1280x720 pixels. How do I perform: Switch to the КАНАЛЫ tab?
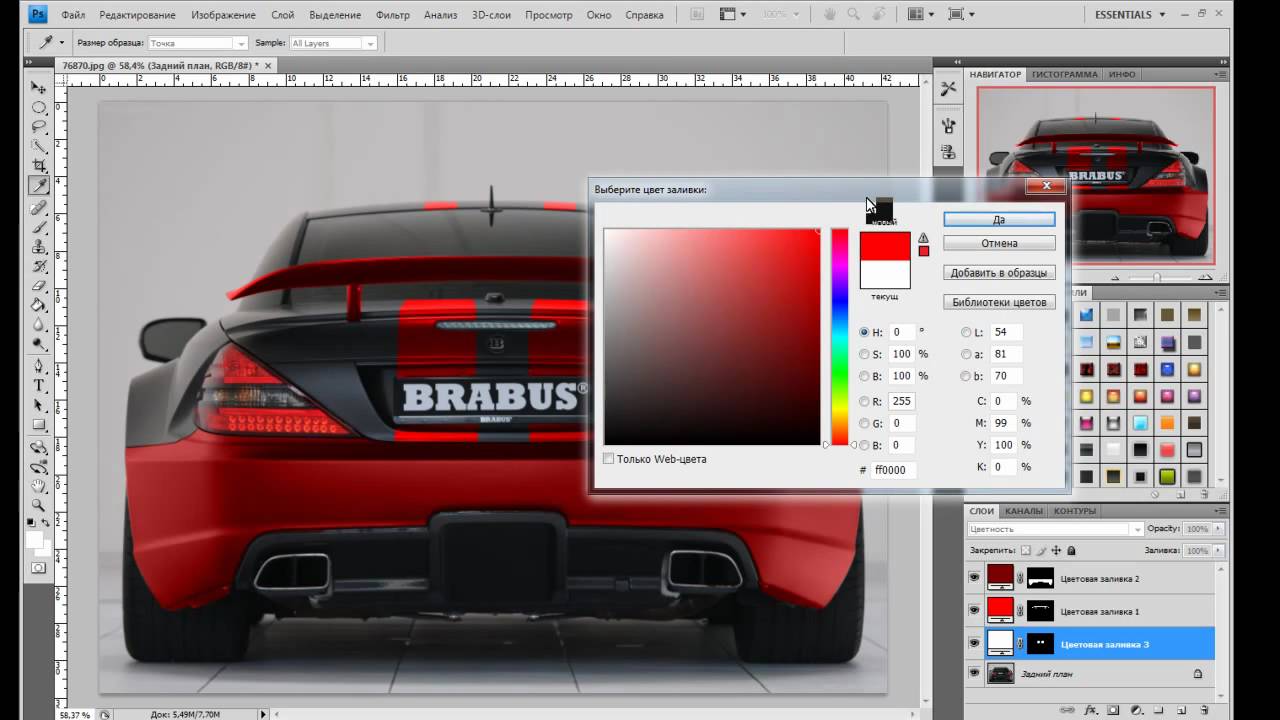[1024, 511]
